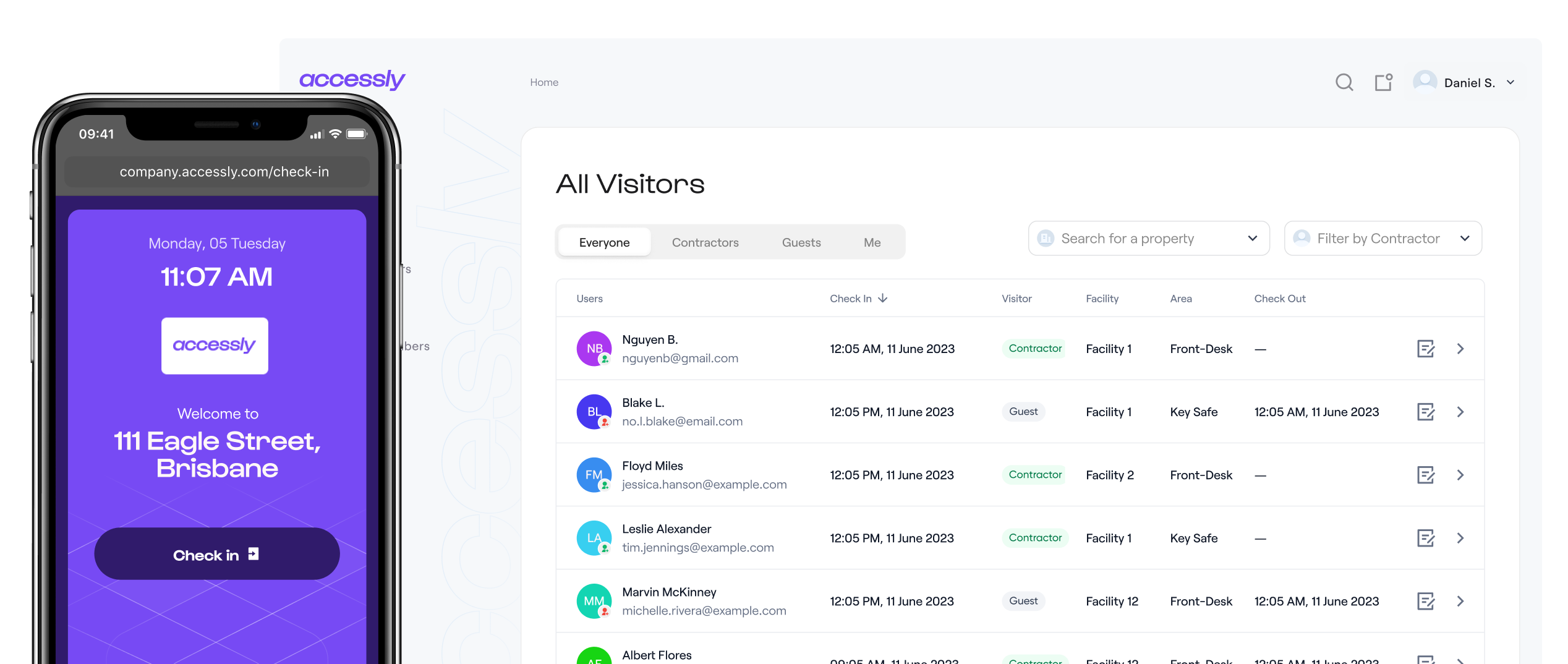This screenshot has height=664, width=1568.
Task: Click the edit note icon for Nguyen B.
Action: point(1425,349)
